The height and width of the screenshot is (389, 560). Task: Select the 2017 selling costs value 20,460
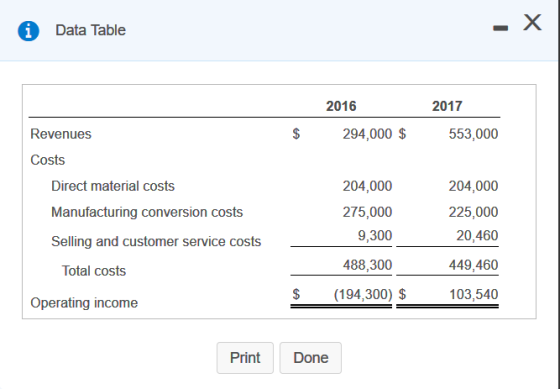tap(477, 235)
